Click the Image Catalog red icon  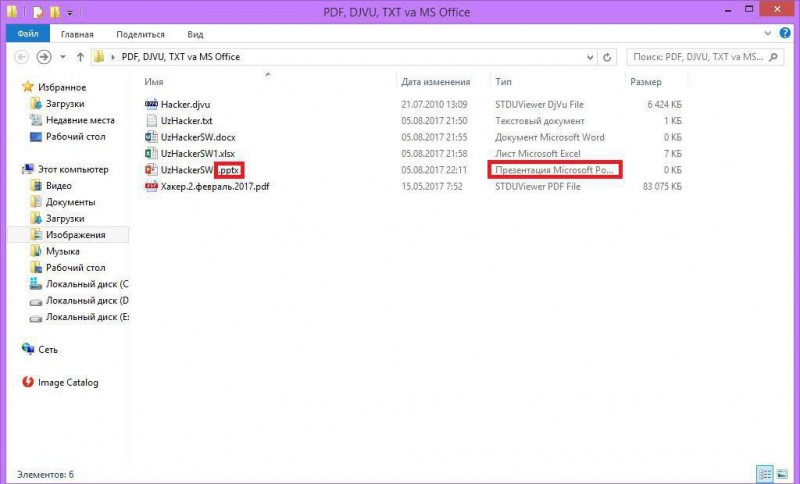[28, 381]
